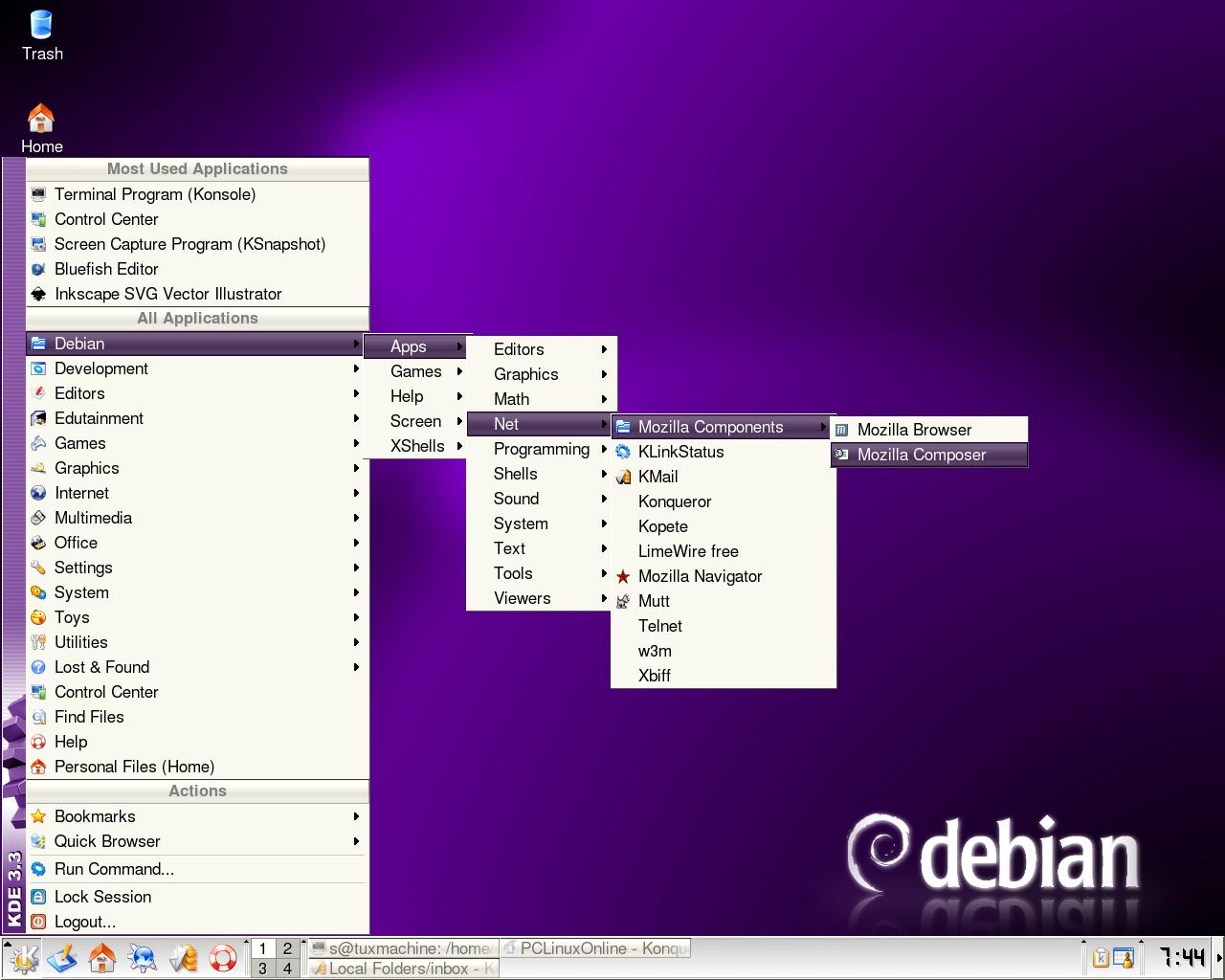Open the home folder panel icon
Viewport: 1225px width, 980px height.
click(x=102, y=958)
